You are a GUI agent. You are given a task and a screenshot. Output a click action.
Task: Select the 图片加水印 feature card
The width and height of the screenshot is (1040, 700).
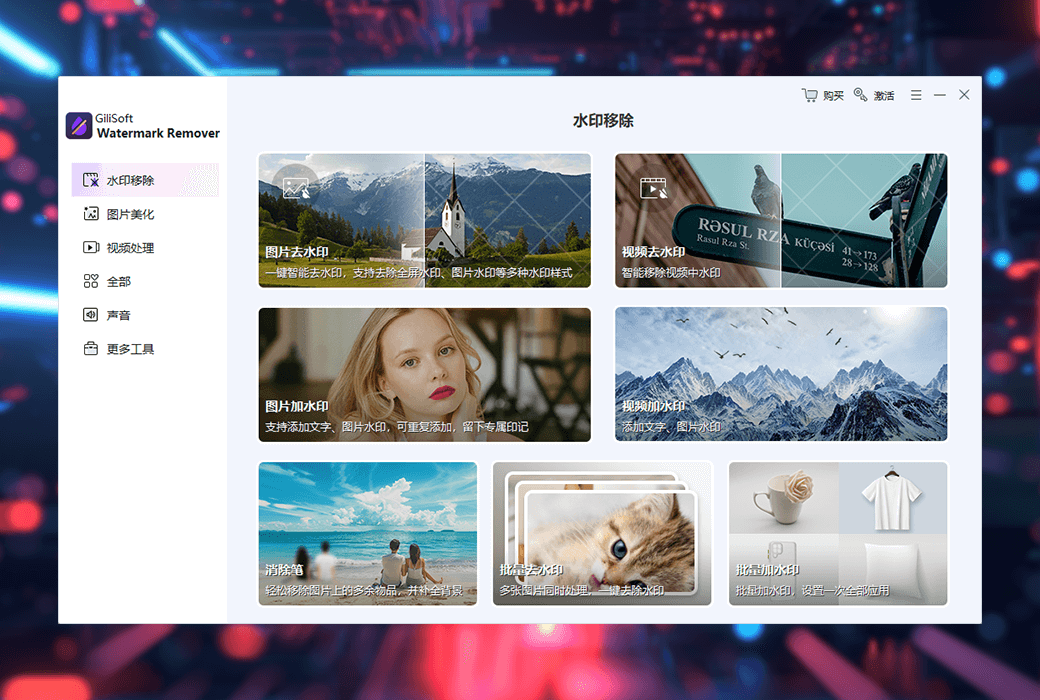[424, 374]
